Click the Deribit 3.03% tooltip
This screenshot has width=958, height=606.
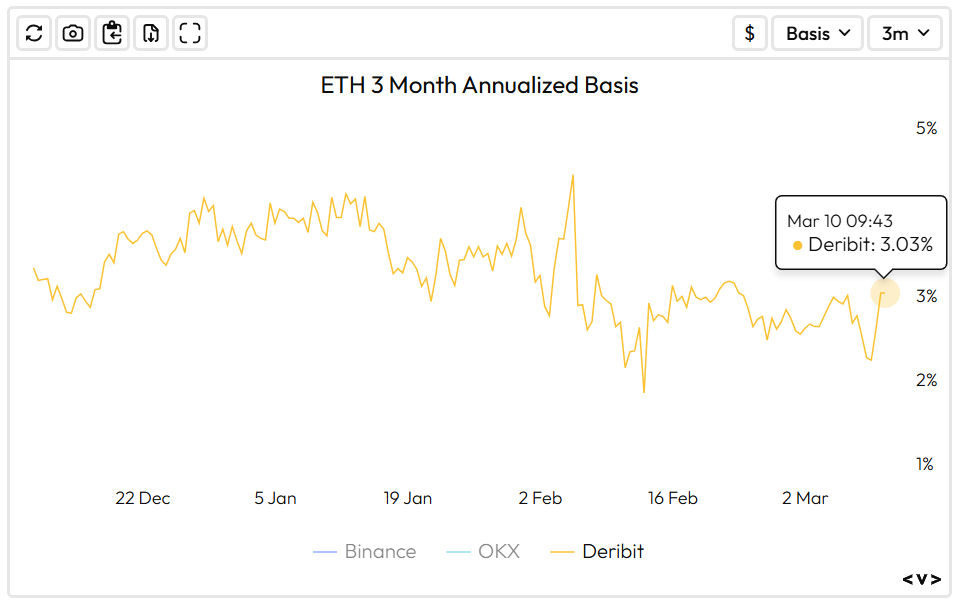click(x=860, y=233)
